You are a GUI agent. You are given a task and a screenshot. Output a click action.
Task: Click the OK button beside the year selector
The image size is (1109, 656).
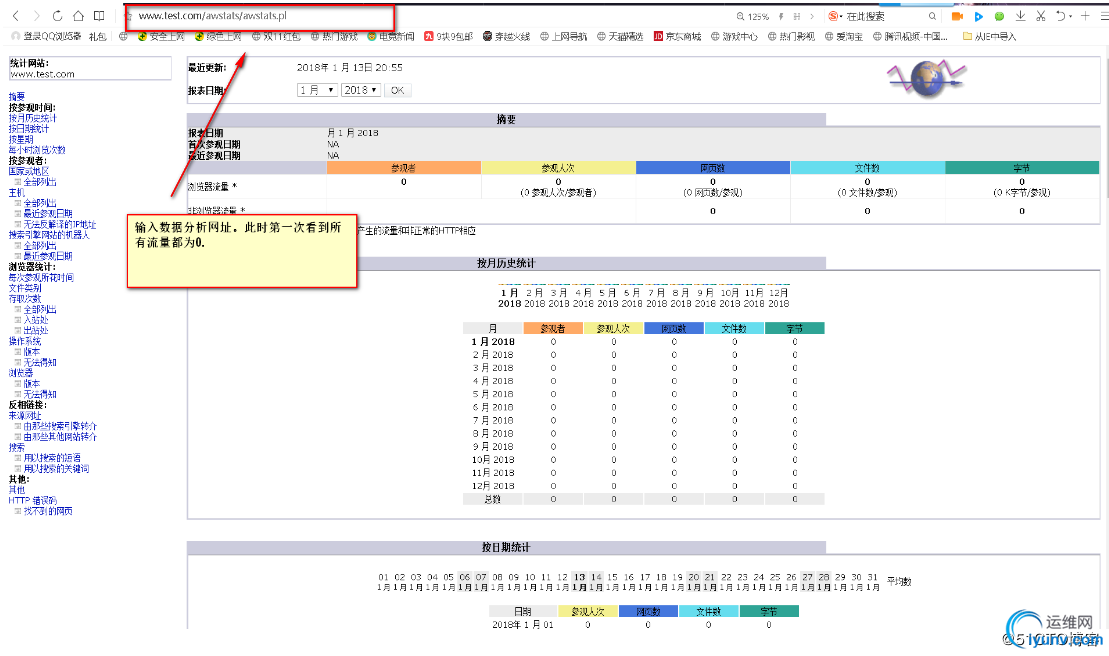click(397, 90)
